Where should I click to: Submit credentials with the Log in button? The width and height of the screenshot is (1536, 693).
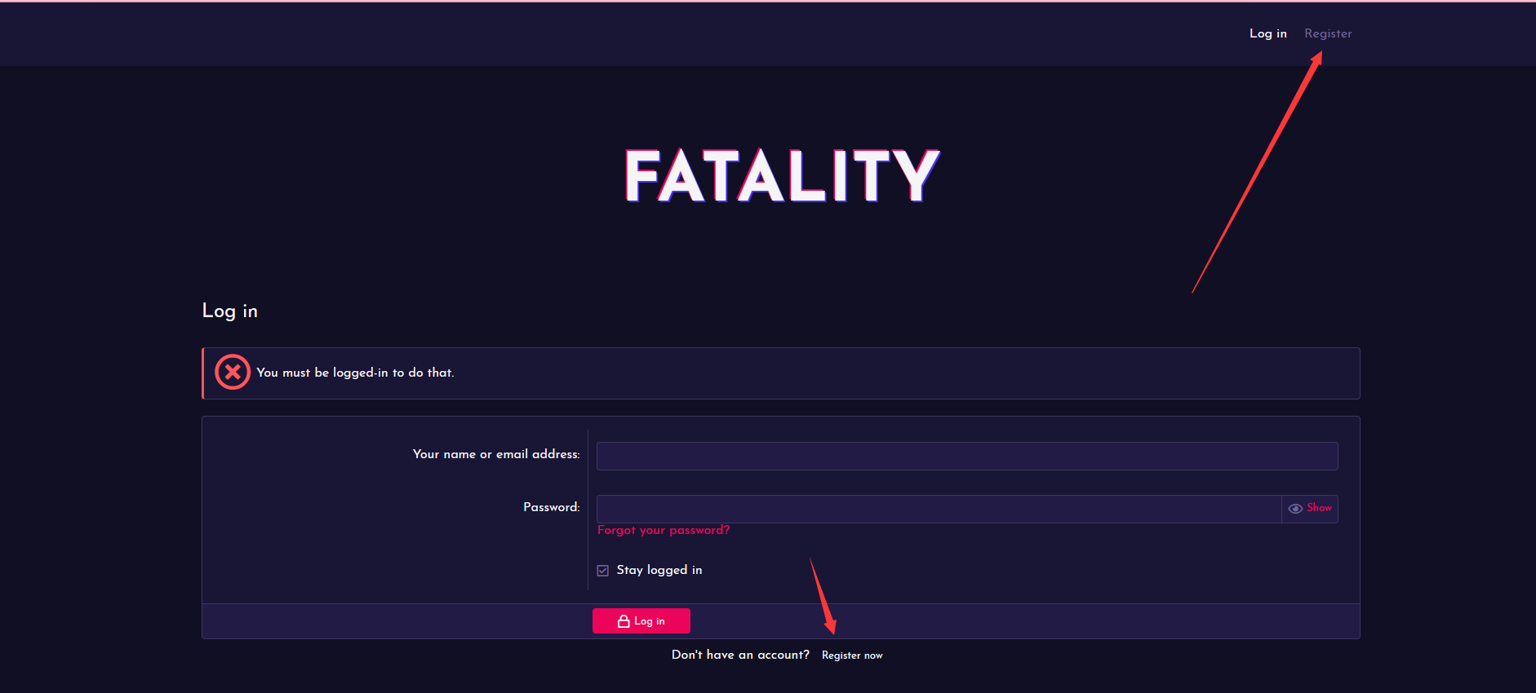pos(641,620)
